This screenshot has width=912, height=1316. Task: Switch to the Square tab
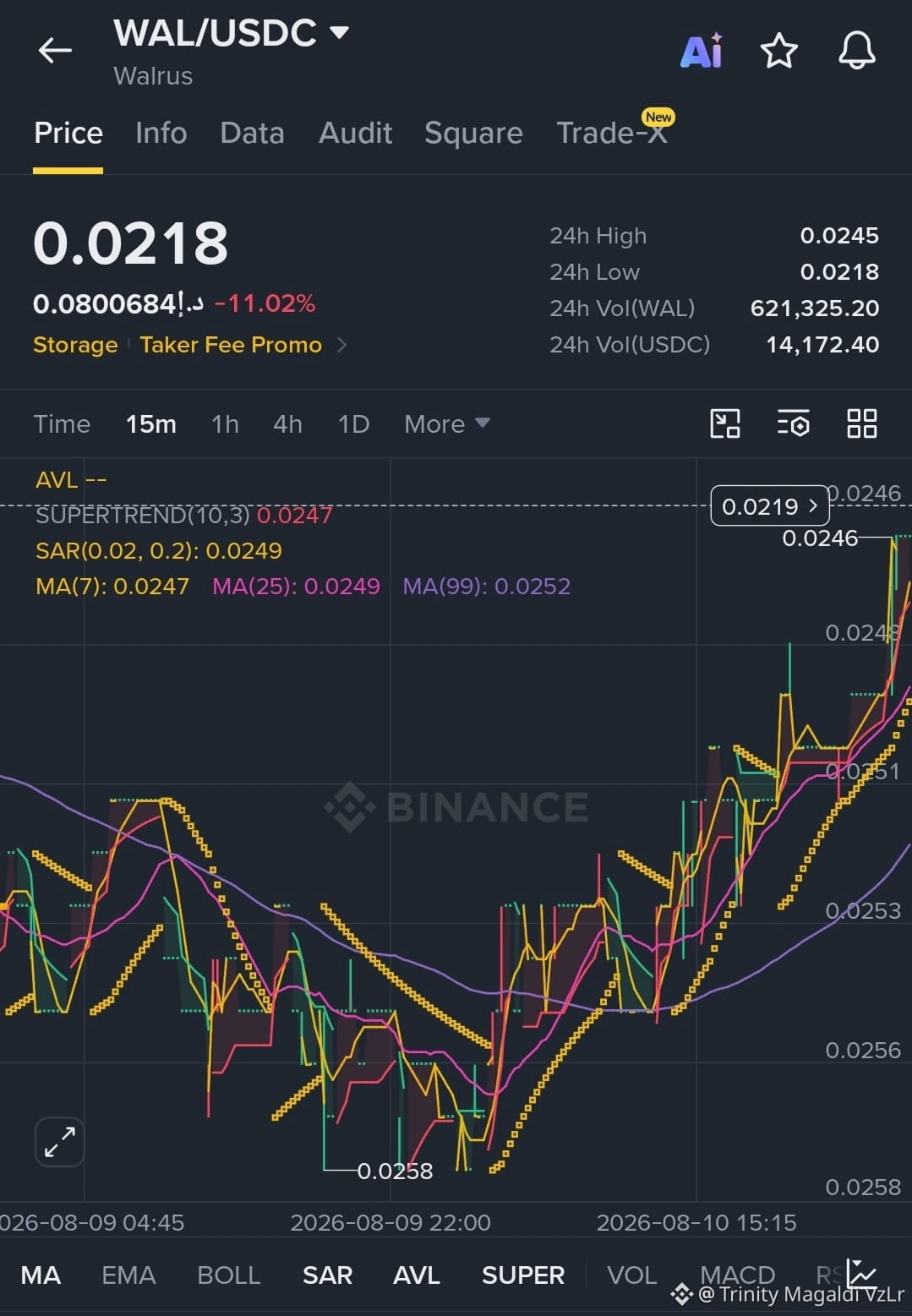[x=473, y=133]
